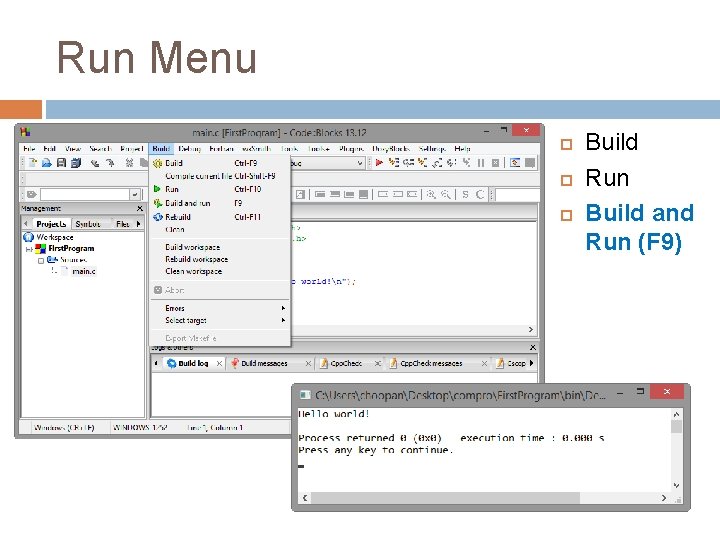Screen dimensions: 720x540
Task: Click the Run to cursor debugger icon
Action: click(394, 163)
